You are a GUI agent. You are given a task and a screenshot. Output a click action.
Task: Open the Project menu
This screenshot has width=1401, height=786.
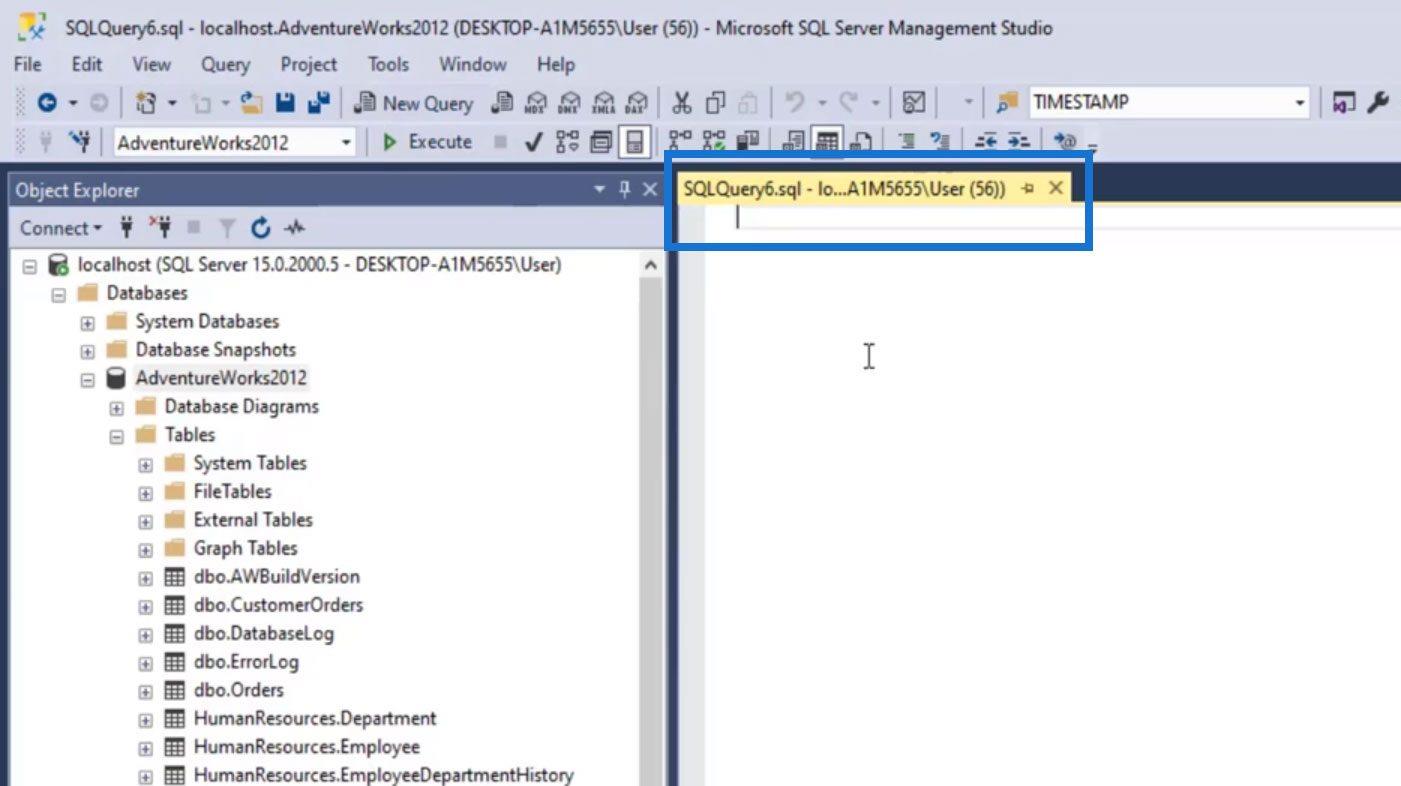point(308,64)
